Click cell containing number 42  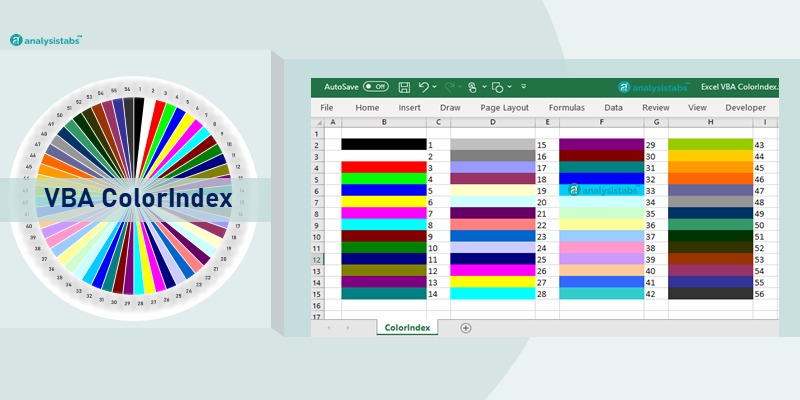[x=656, y=293]
